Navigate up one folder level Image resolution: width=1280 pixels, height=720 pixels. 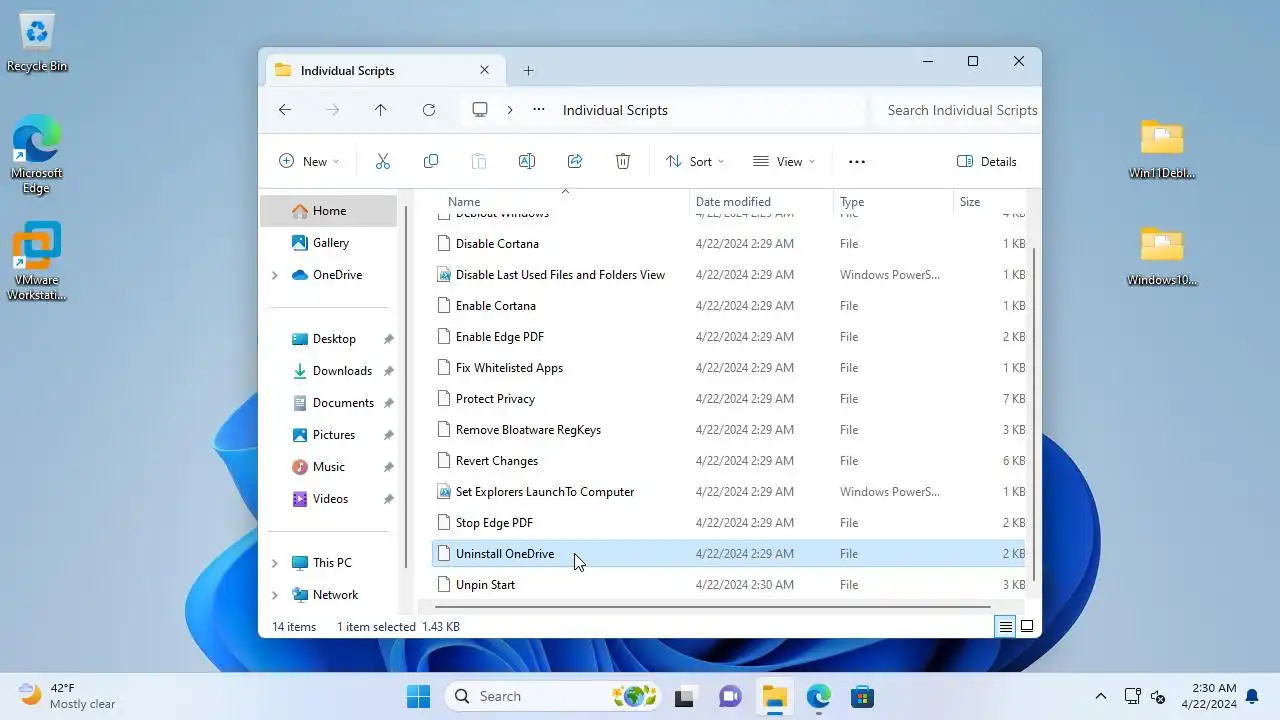point(381,110)
